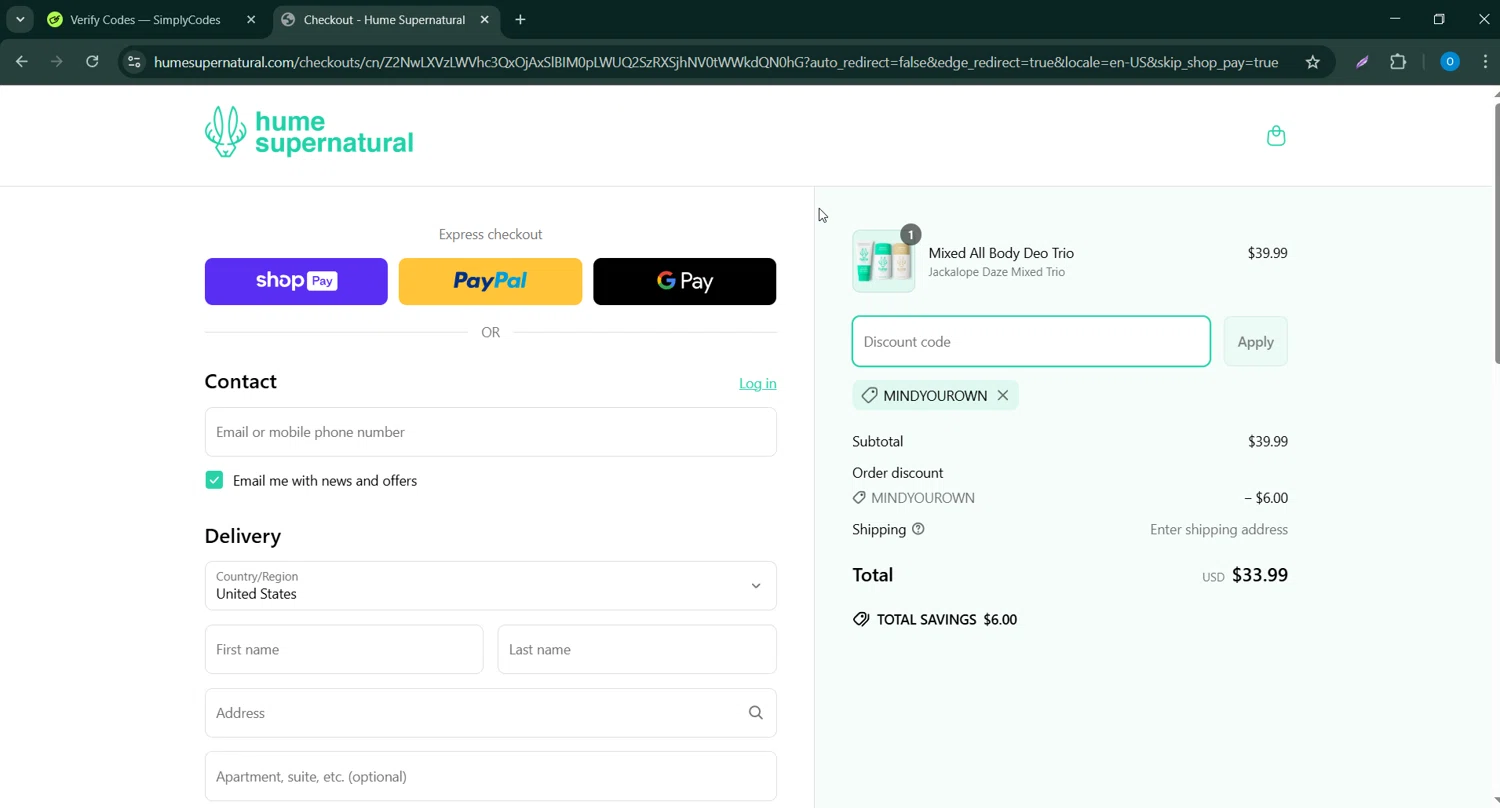Click the browser address bar URL

pos(716,62)
